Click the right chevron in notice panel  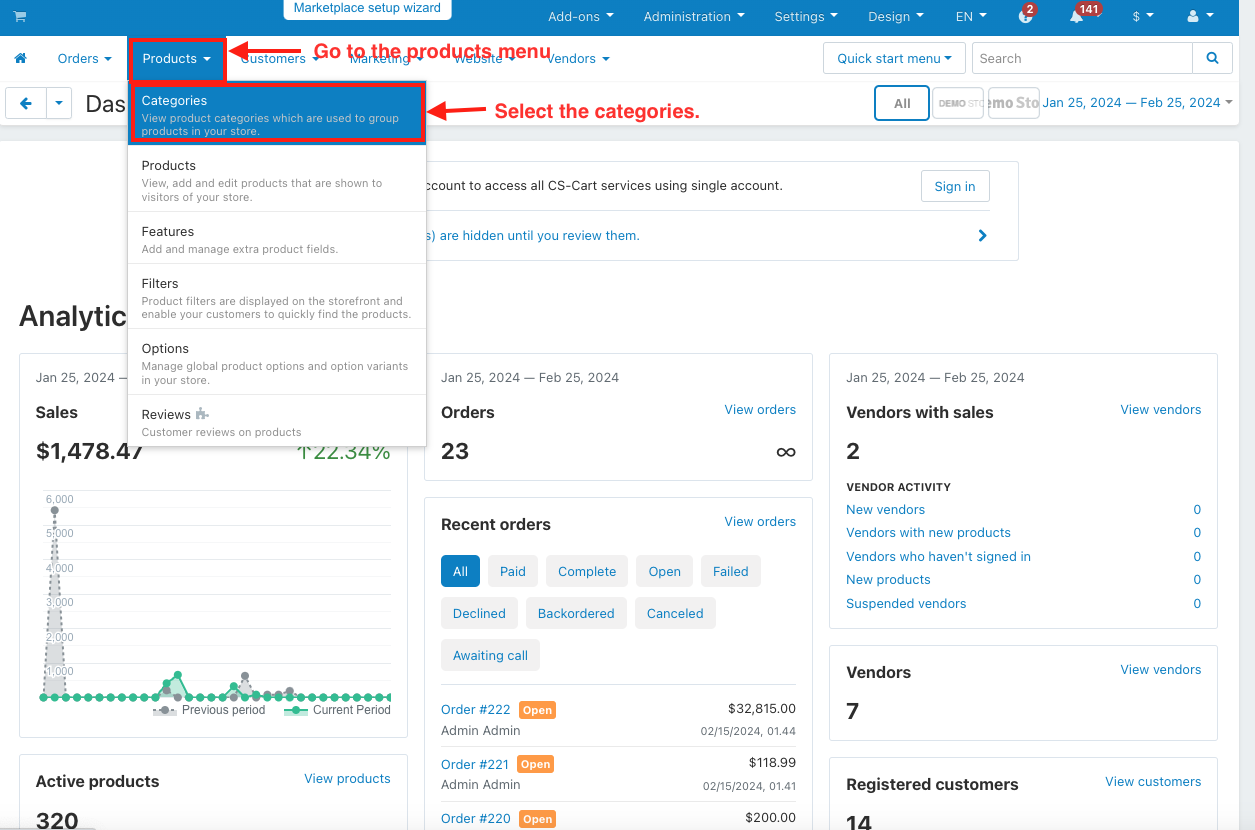coord(982,236)
